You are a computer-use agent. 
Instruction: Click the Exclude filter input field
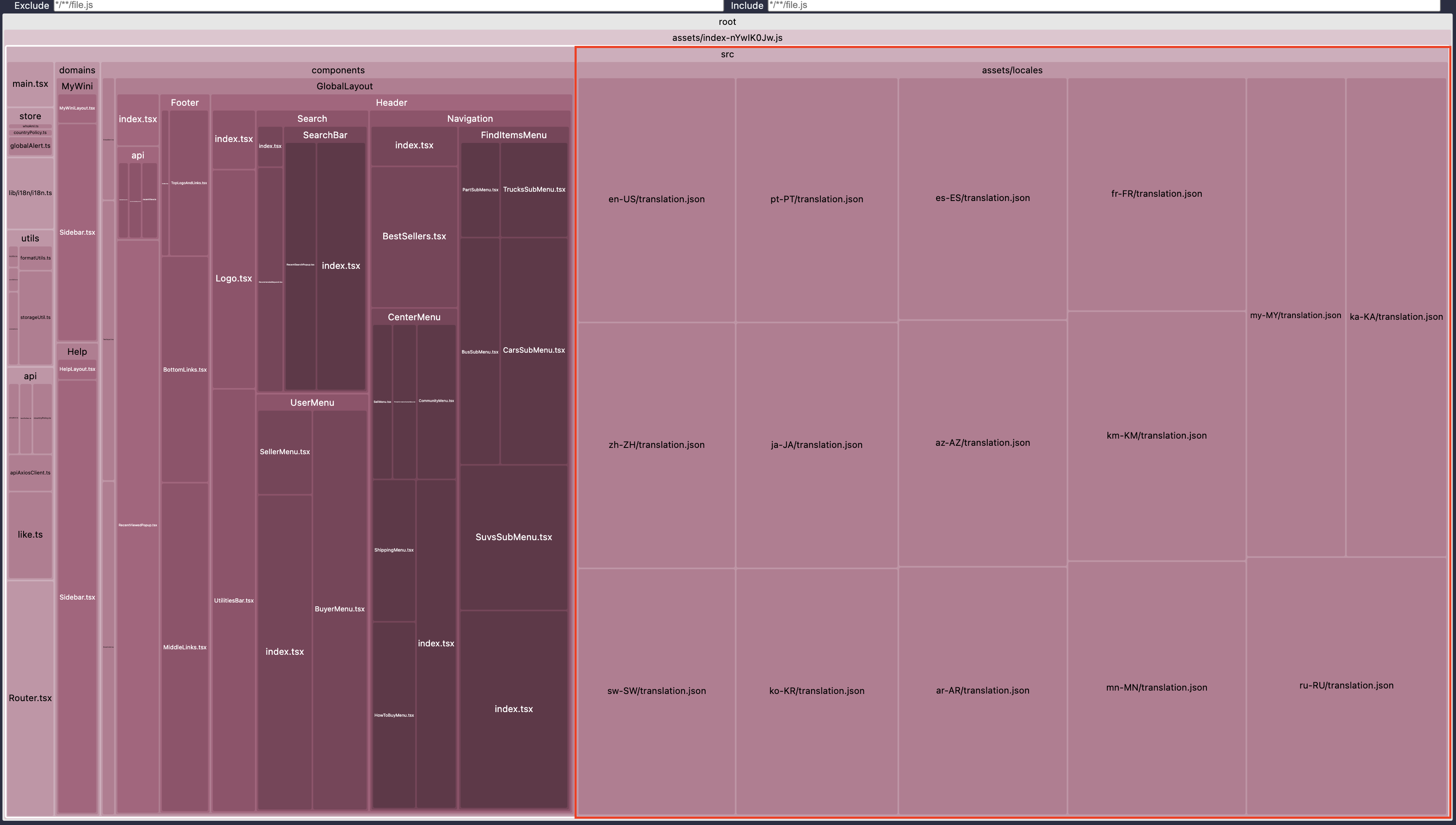[x=388, y=5]
